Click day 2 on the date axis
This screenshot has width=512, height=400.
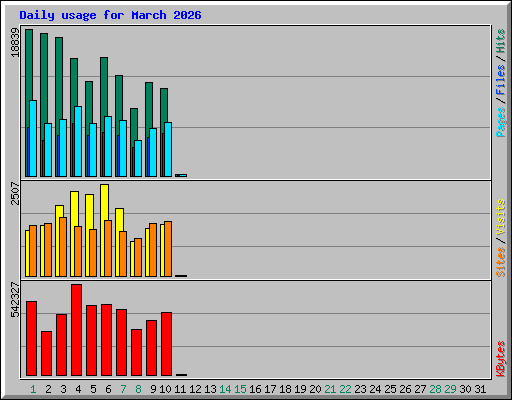(x=48, y=389)
